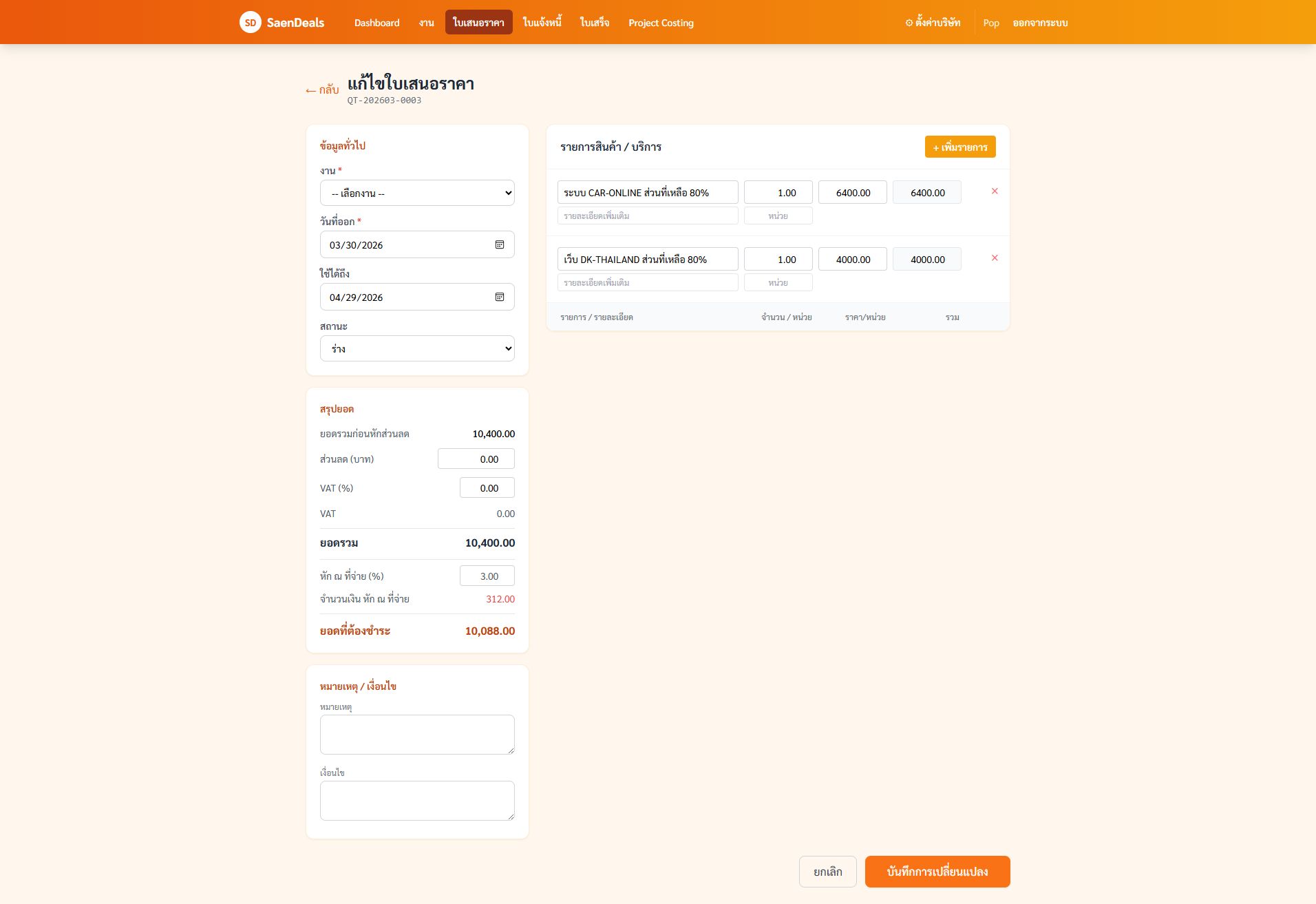1316x904 pixels.
Task: Save with บันทึกการเปลี่ยนแปลง button
Action: point(937,872)
